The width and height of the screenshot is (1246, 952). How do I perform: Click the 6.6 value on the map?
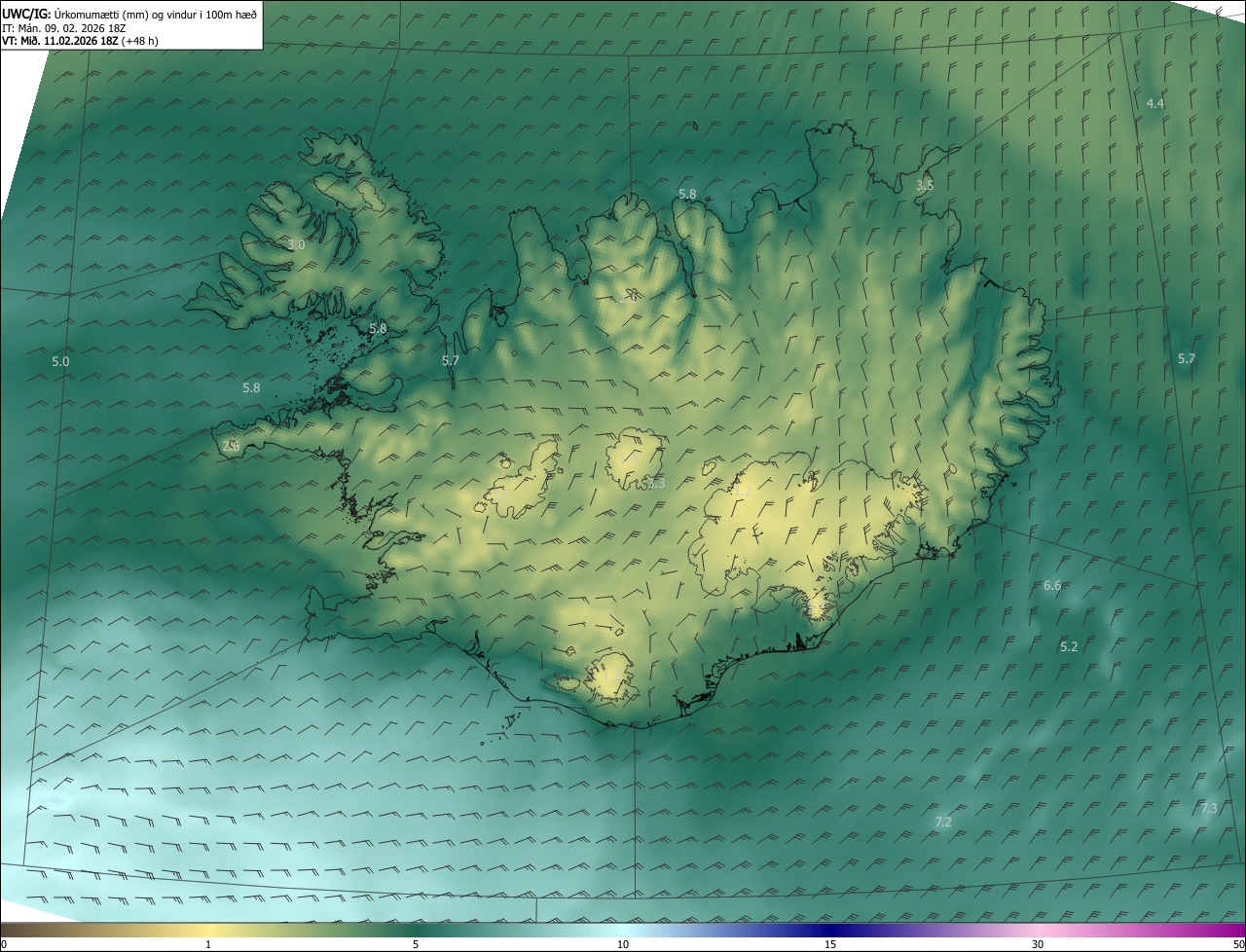coord(1052,585)
